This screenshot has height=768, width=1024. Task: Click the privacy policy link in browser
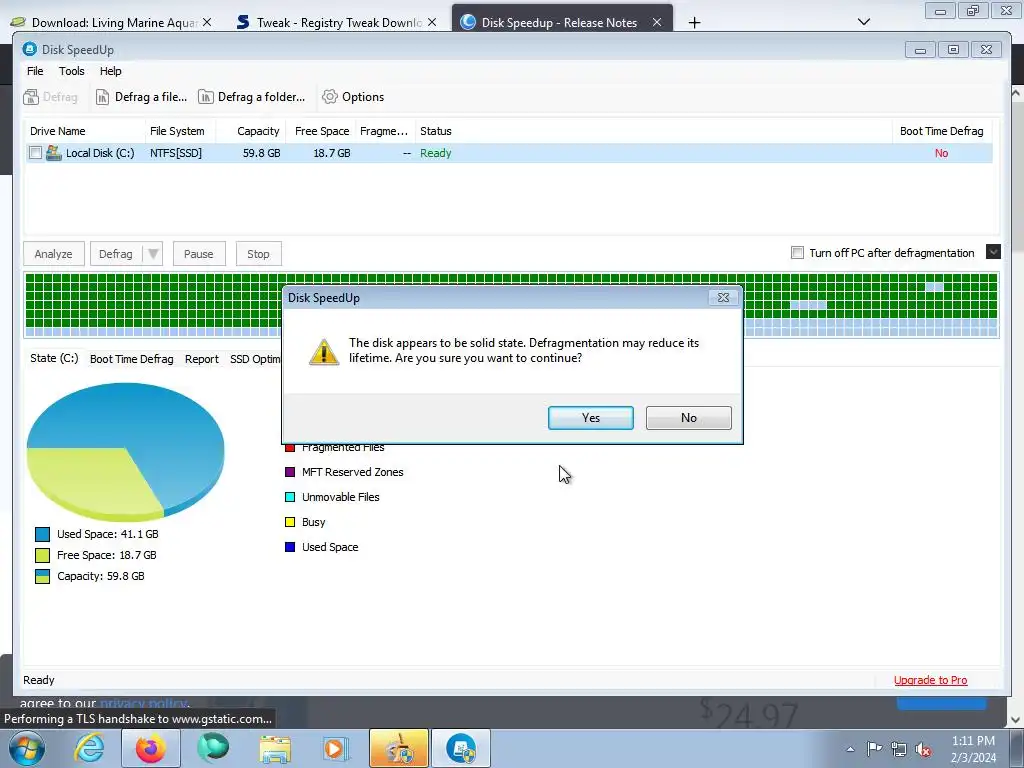[143, 703]
